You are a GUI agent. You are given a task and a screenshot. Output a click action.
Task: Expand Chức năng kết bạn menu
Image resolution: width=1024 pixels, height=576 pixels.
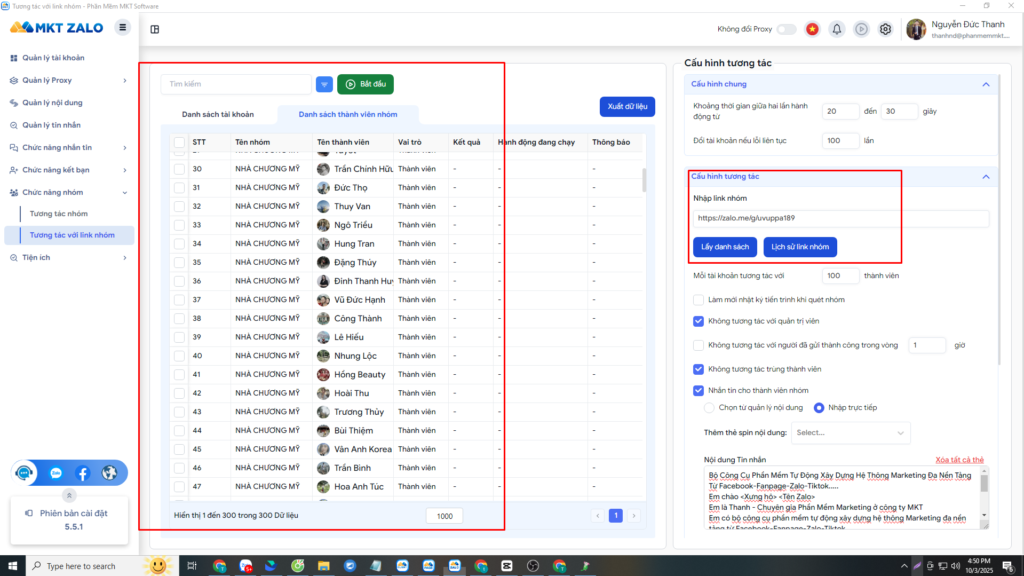point(69,170)
